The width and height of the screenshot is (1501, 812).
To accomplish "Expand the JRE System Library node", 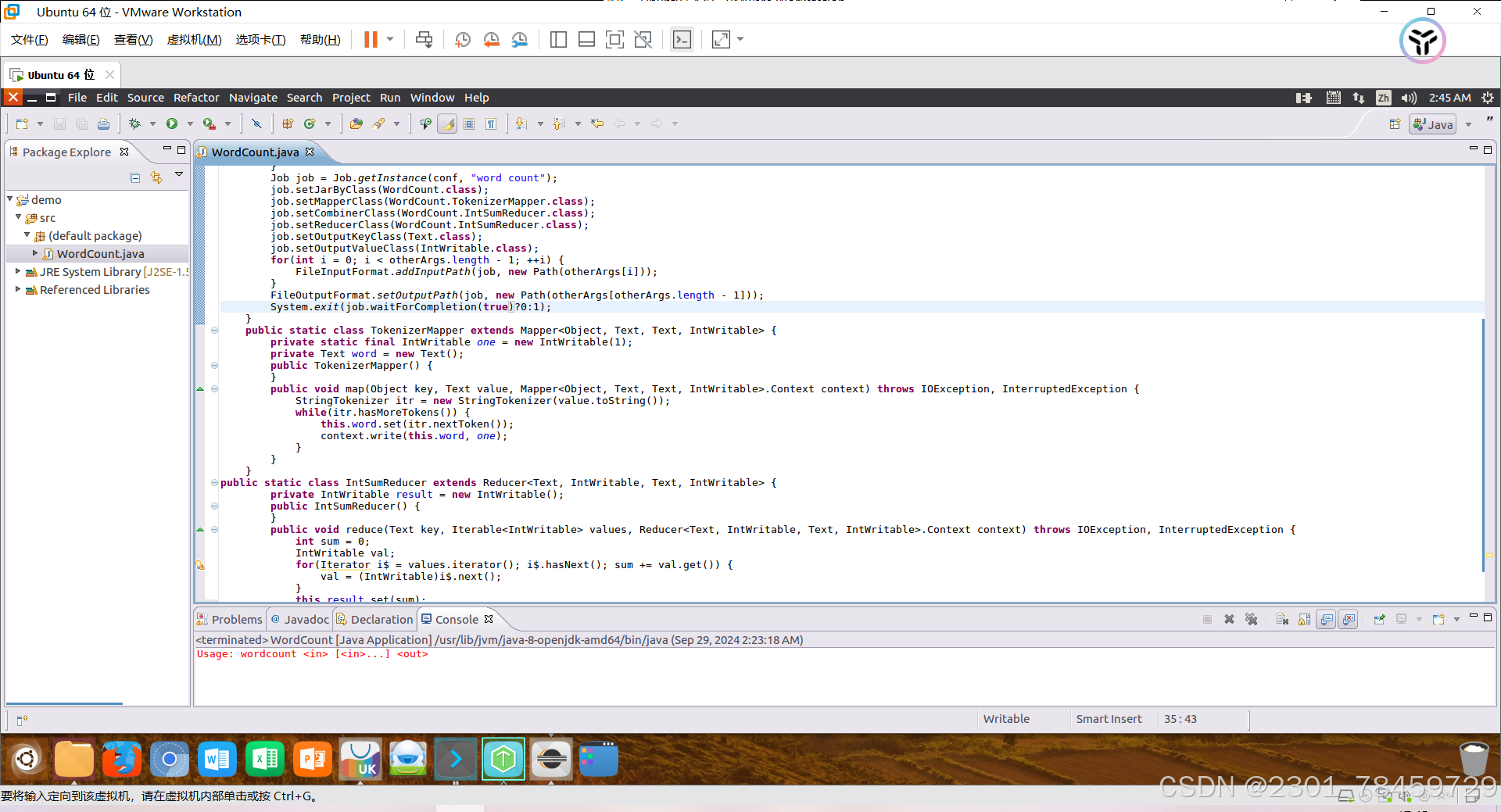I will tap(17, 272).
